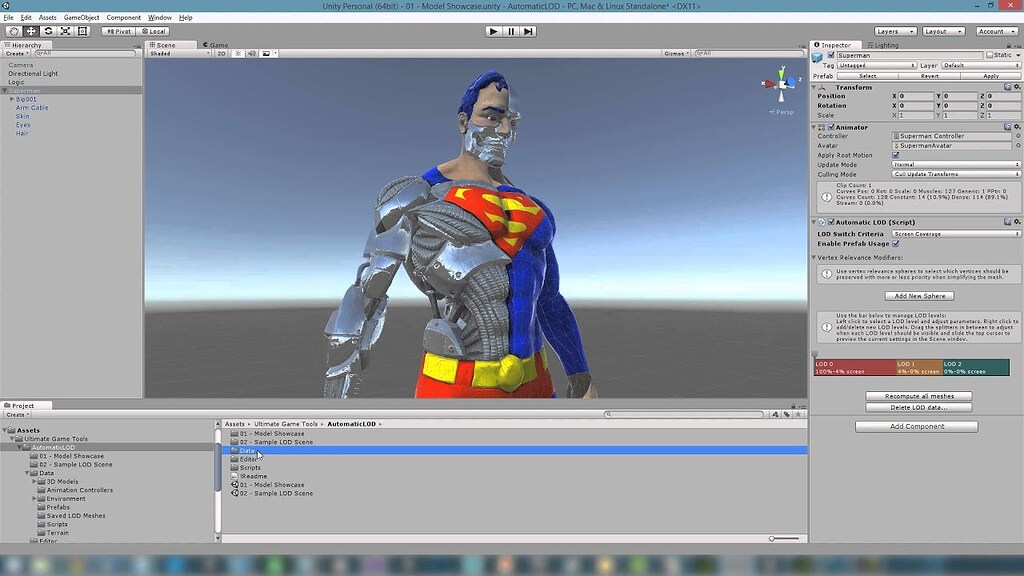Open the LOD Switch Criteria dropdown

[950, 233]
